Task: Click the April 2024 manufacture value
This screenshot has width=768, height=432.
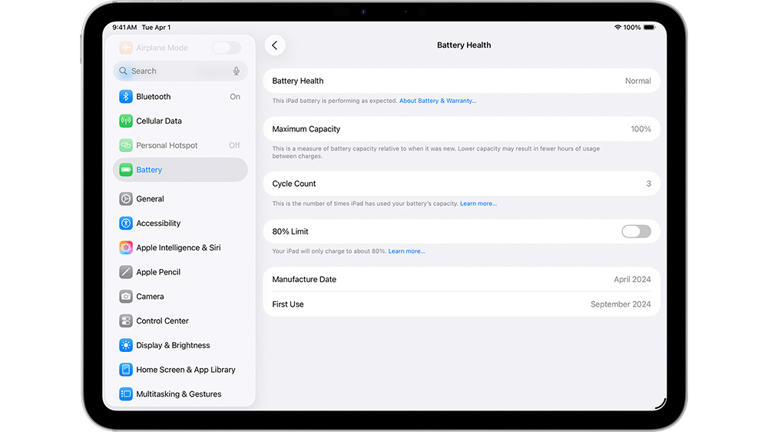Action: pyautogui.click(x=632, y=279)
